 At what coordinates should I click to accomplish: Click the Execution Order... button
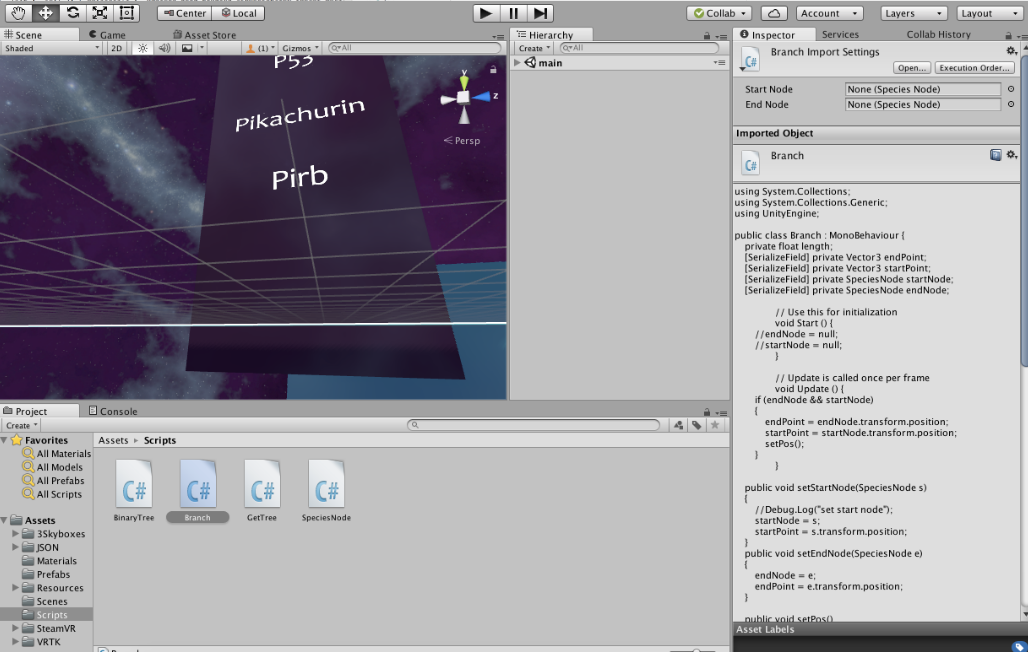974,68
